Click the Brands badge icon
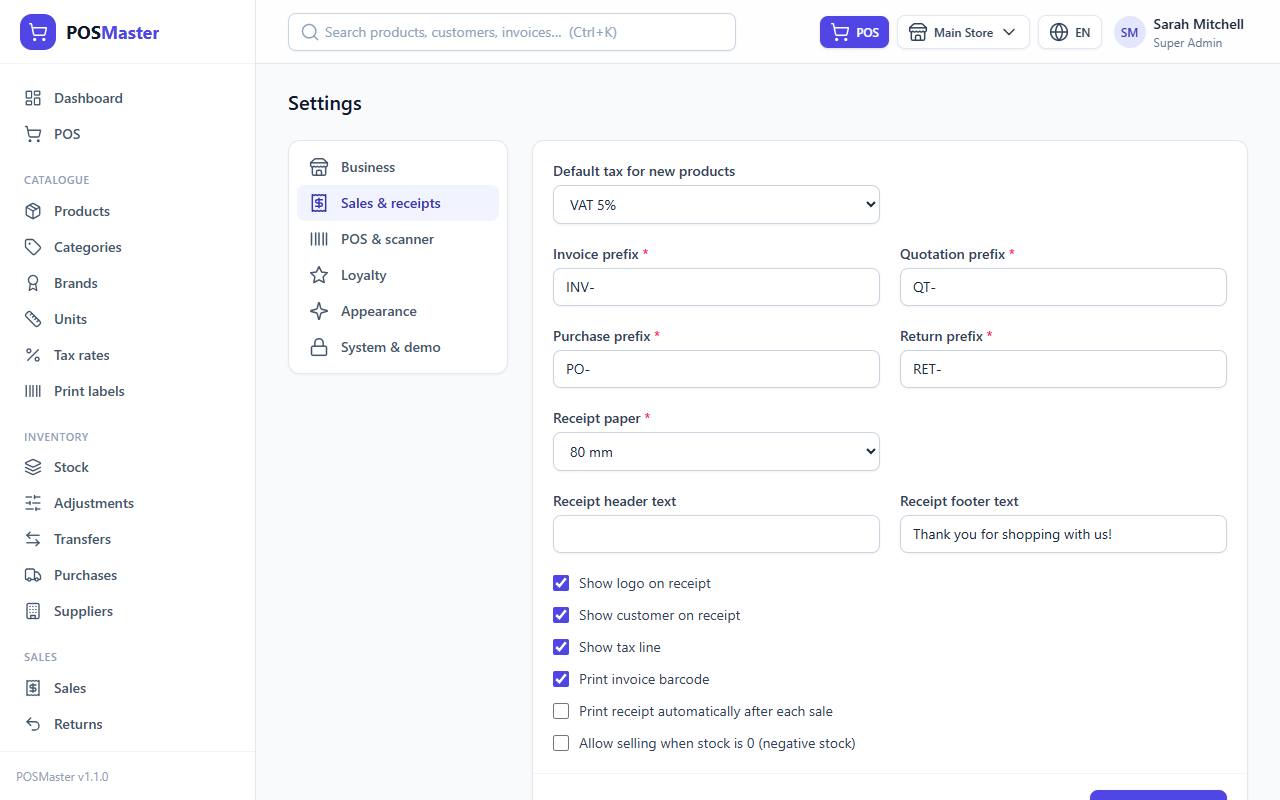The image size is (1280, 800). pos(33,283)
